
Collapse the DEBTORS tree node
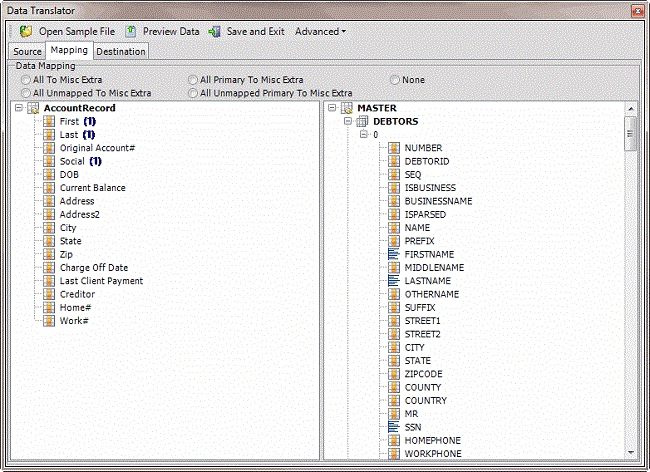(x=348, y=121)
